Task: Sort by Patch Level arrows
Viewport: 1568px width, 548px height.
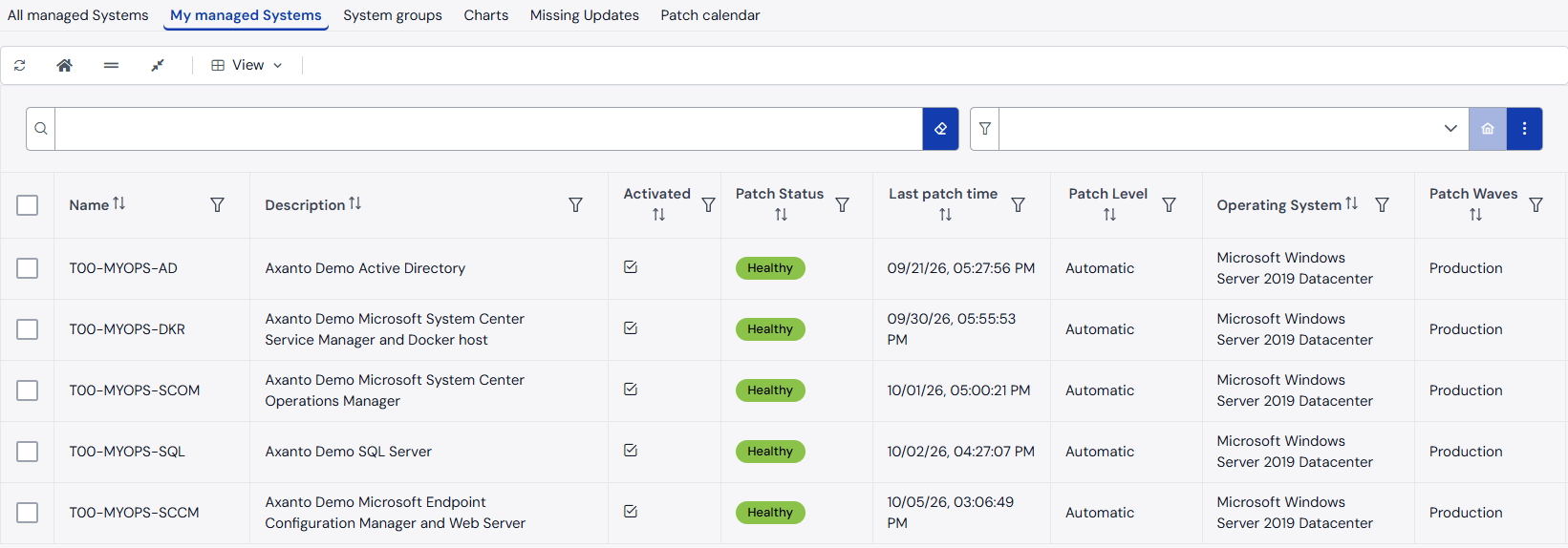Action: point(1109,215)
